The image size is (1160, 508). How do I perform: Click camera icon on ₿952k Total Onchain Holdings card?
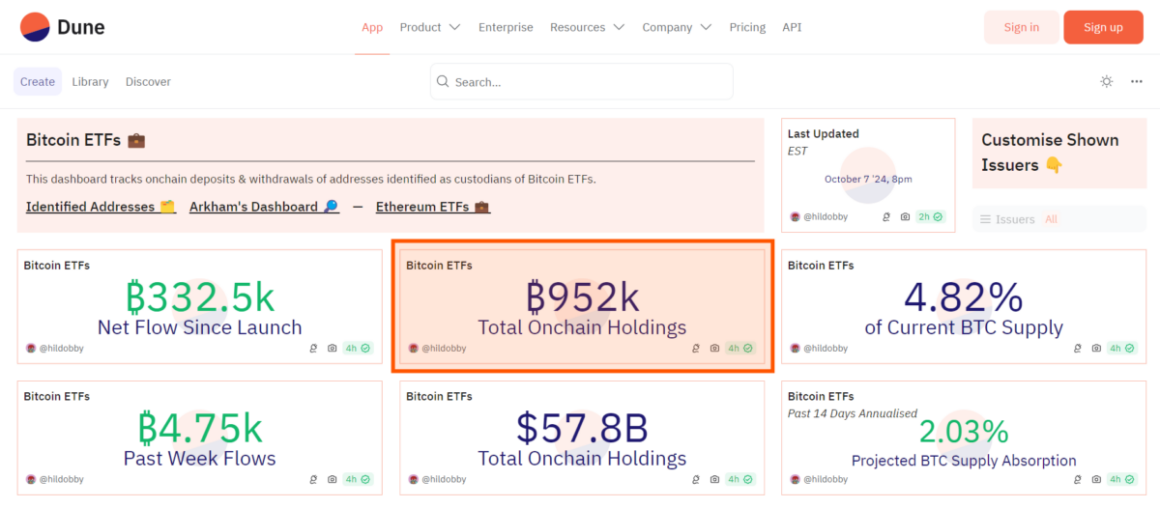coord(715,348)
